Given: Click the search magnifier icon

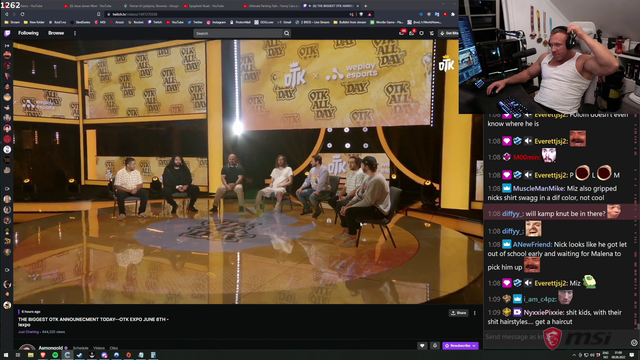Looking at the screenshot, I should (x=287, y=33).
